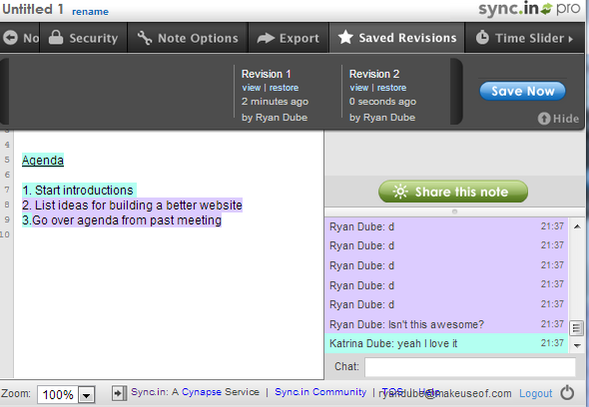Click the Save Now button
This screenshot has height=407, width=589.
coord(523,91)
